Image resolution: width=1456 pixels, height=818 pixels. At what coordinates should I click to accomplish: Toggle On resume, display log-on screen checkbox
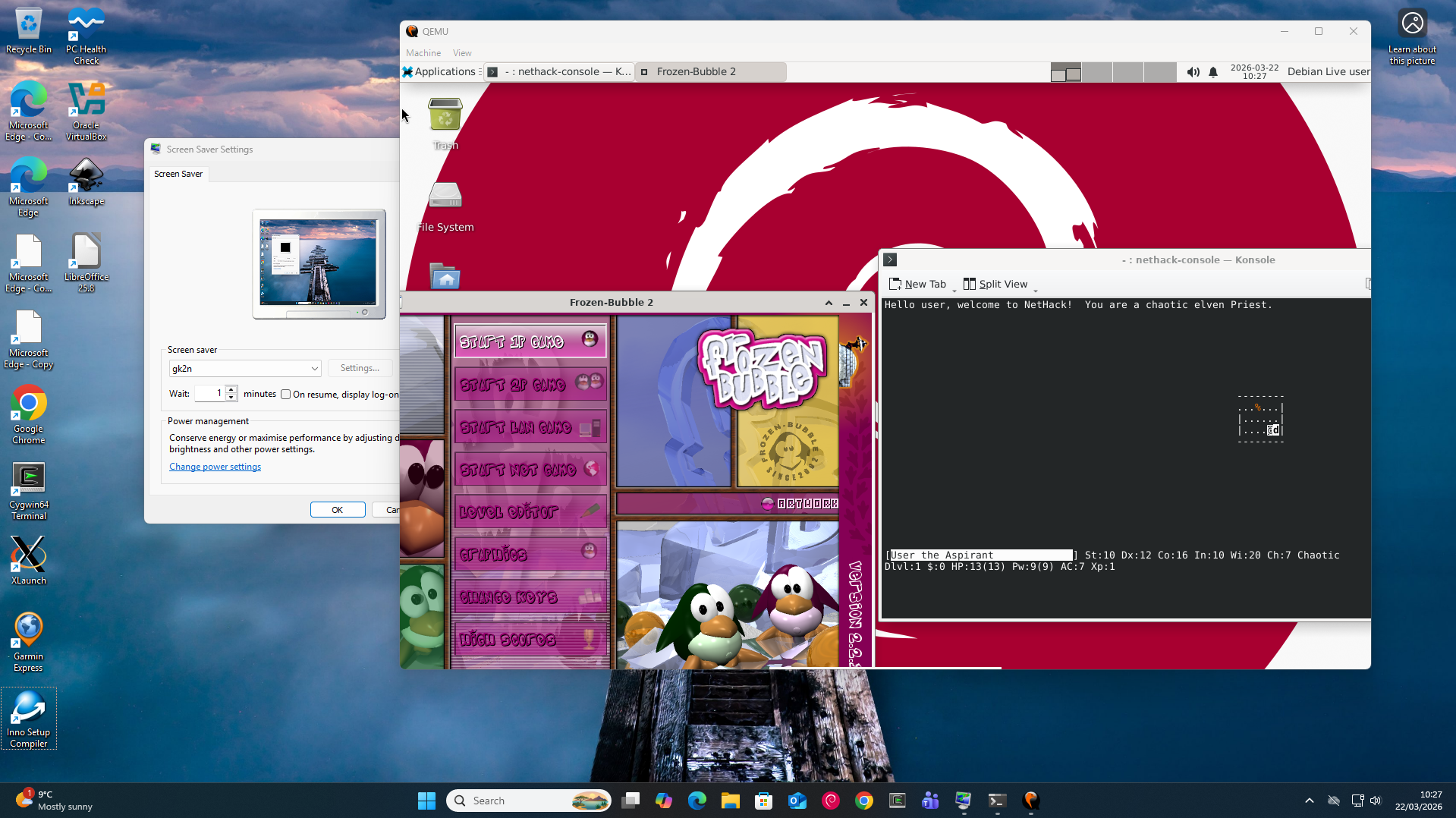(285, 395)
